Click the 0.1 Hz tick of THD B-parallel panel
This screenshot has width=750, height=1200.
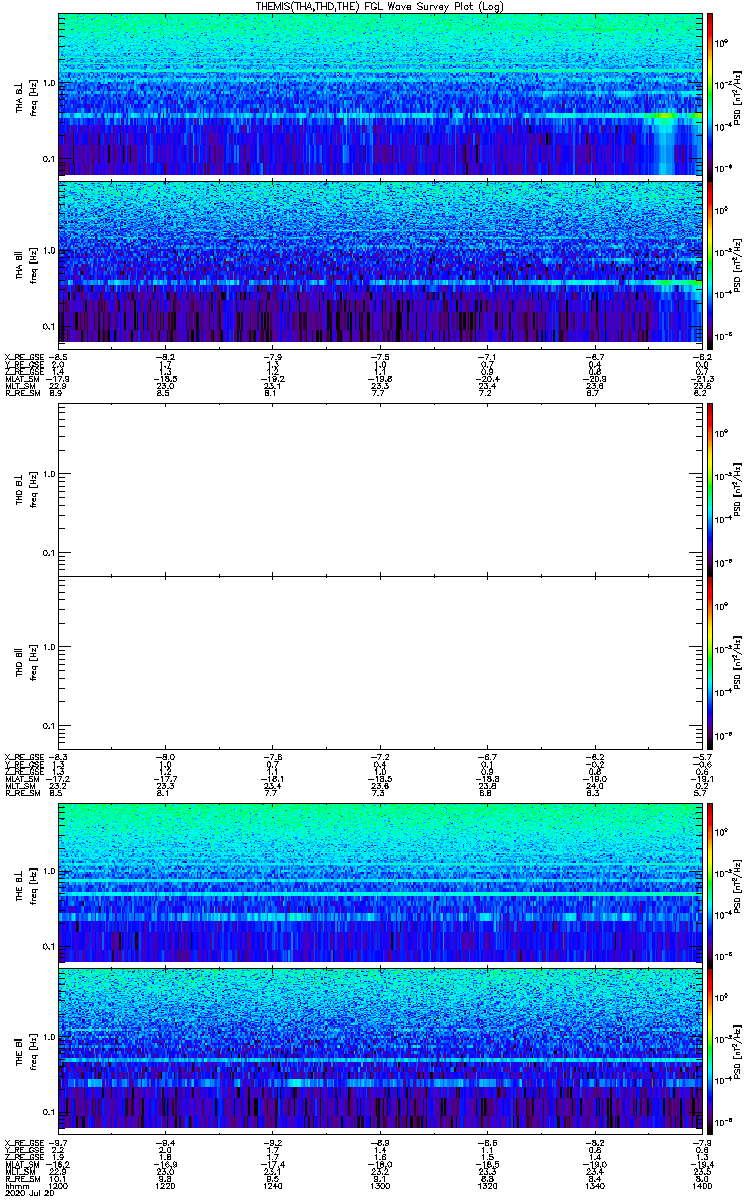click(48, 725)
